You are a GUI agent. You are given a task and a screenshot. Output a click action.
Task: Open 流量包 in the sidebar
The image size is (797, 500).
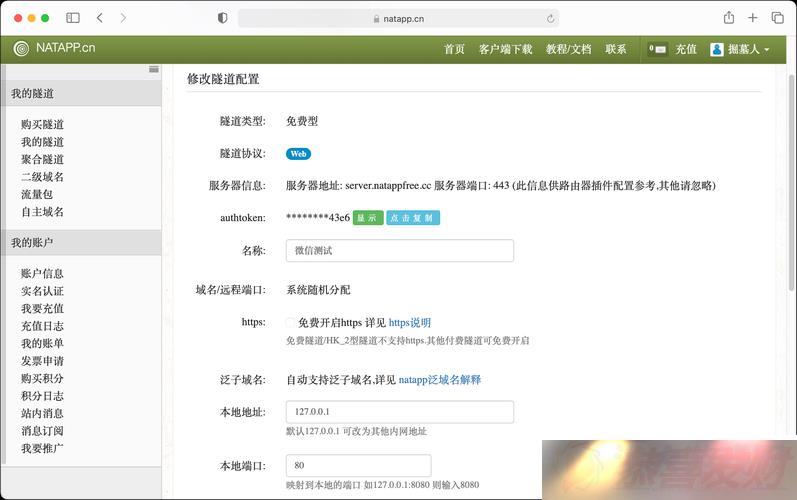tap(37, 194)
